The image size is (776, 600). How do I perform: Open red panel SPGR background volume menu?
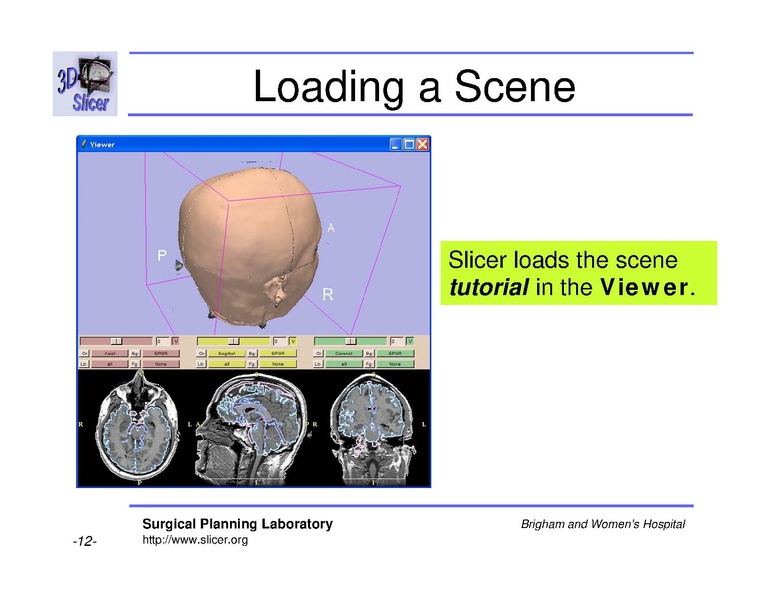point(161,353)
